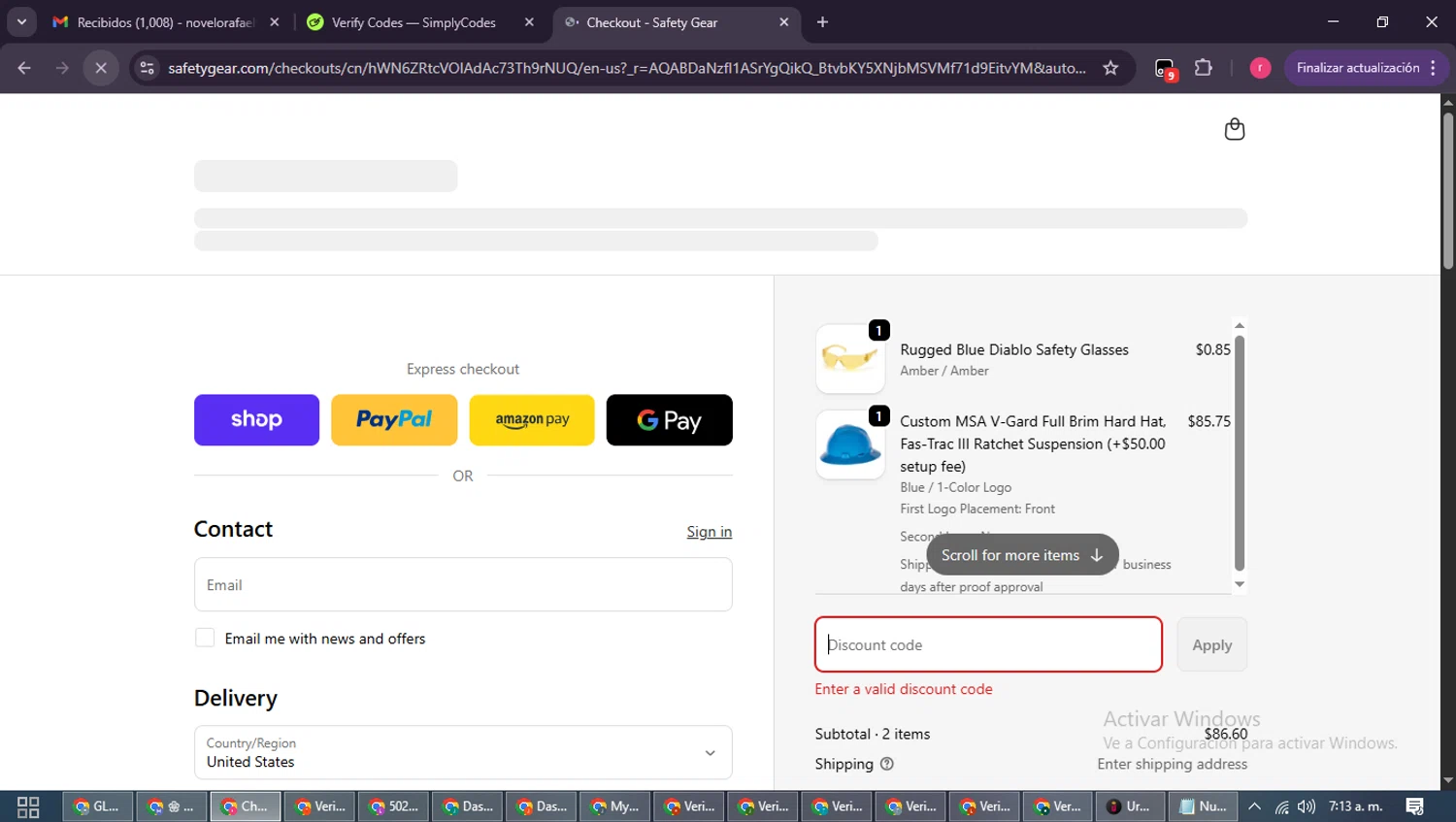Click the browser forward arrow

(x=62, y=68)
